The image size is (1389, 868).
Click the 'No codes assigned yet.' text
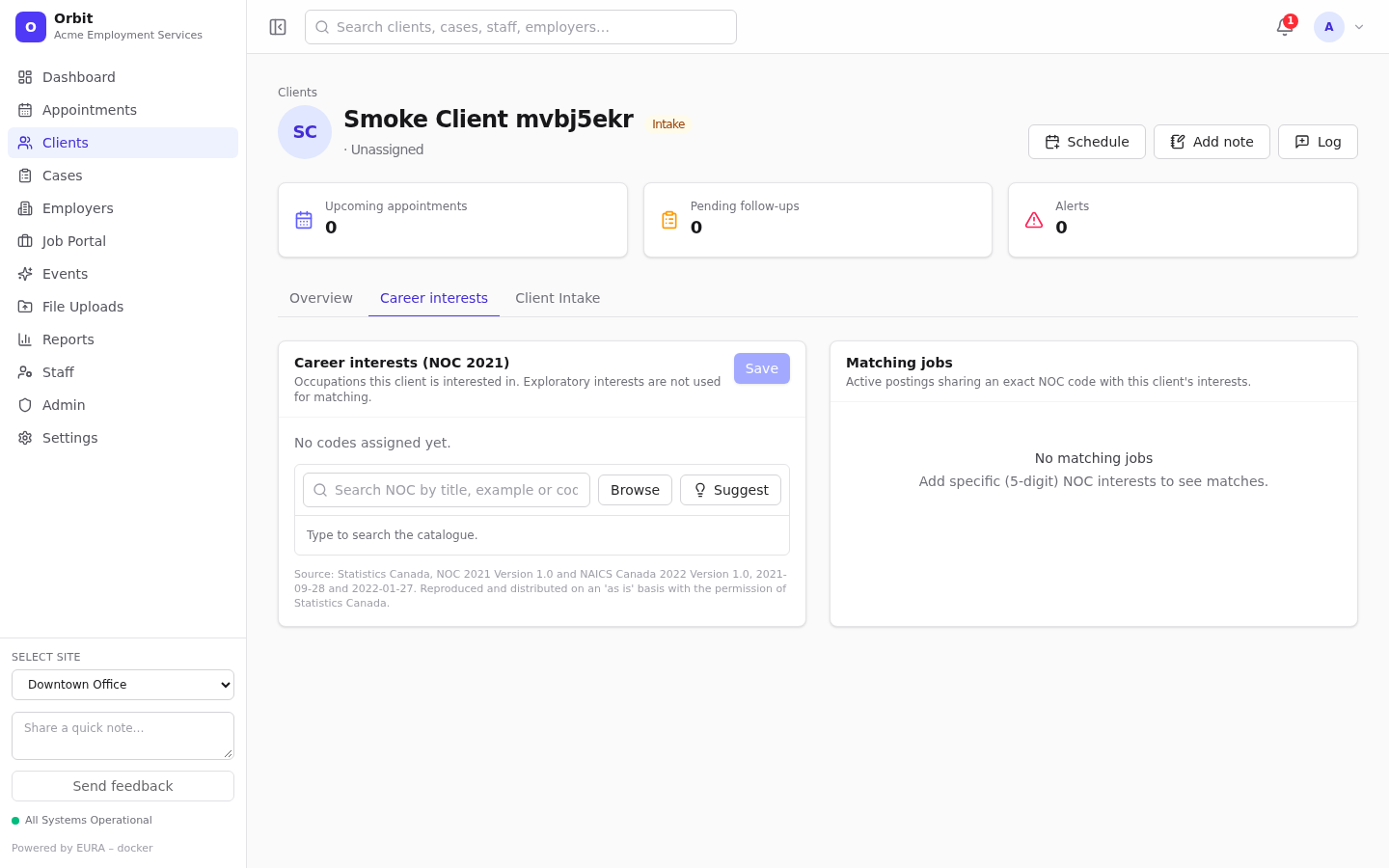click(x=372, y=443)
